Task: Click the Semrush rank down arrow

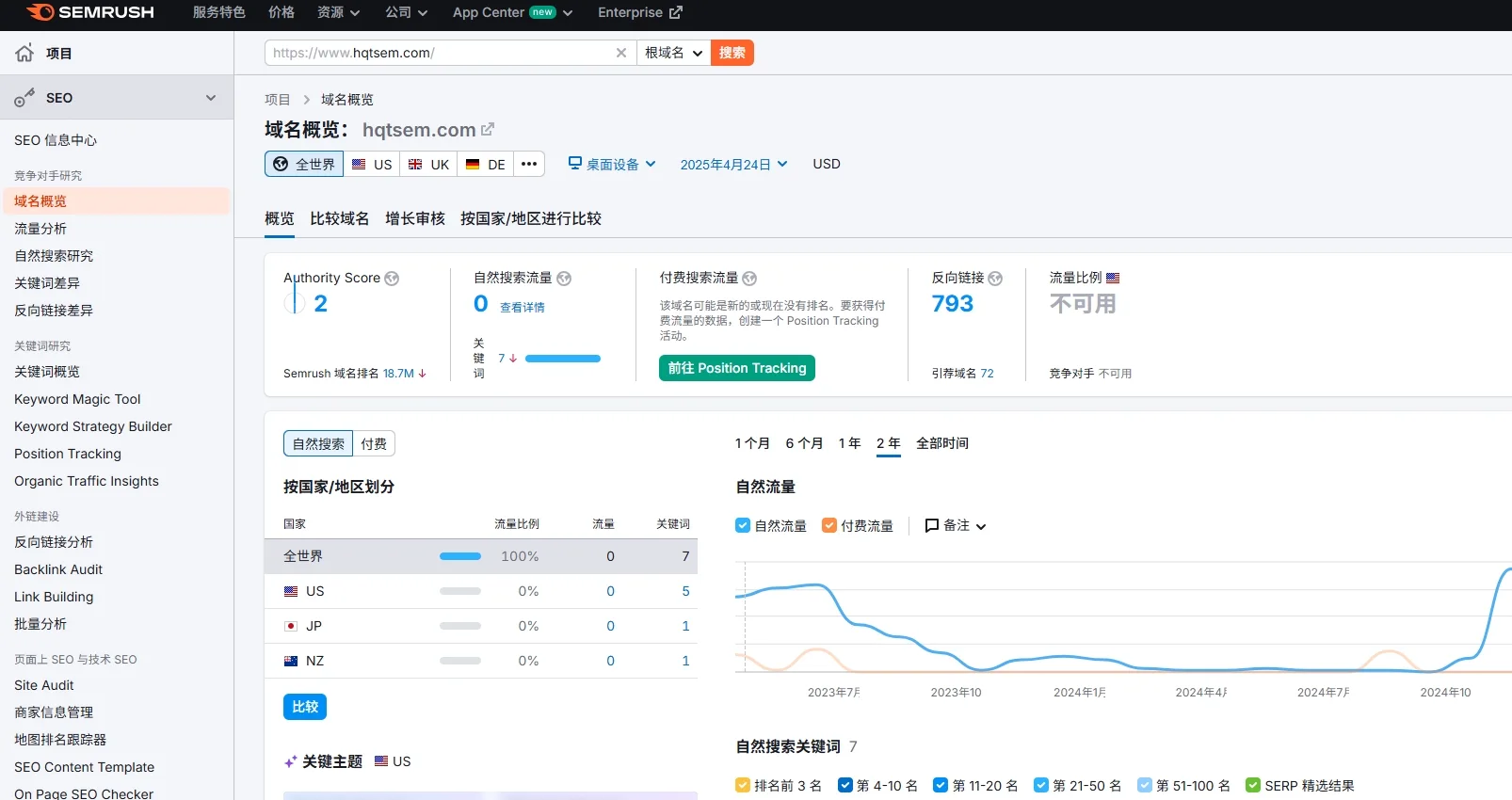Action: click(422, 374)
